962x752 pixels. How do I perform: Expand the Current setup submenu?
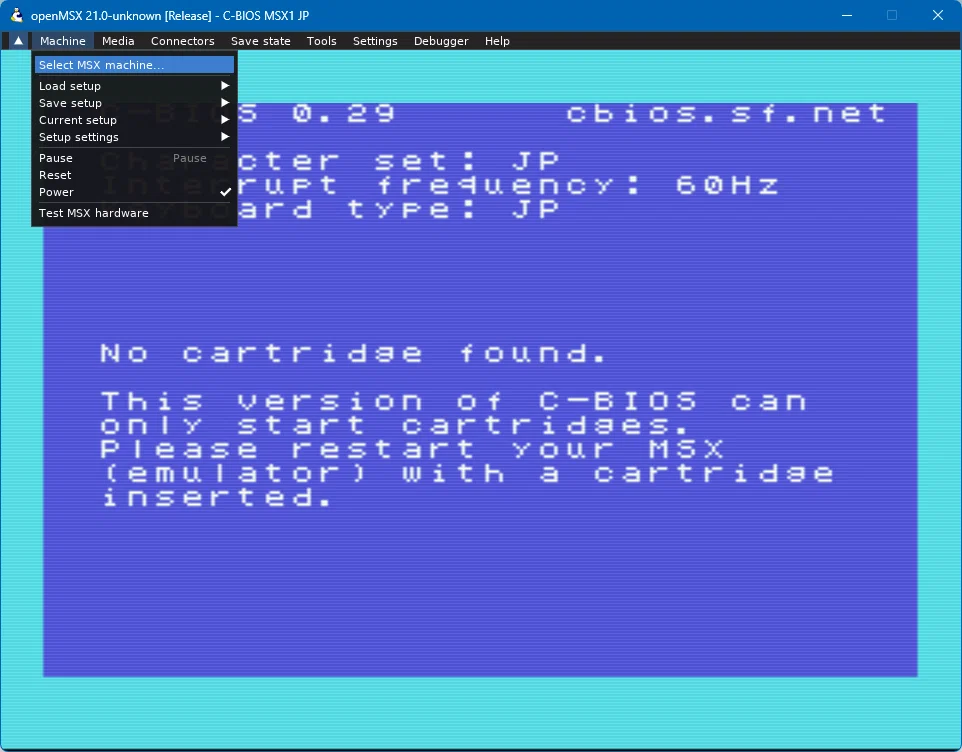(x=134, y=120)
